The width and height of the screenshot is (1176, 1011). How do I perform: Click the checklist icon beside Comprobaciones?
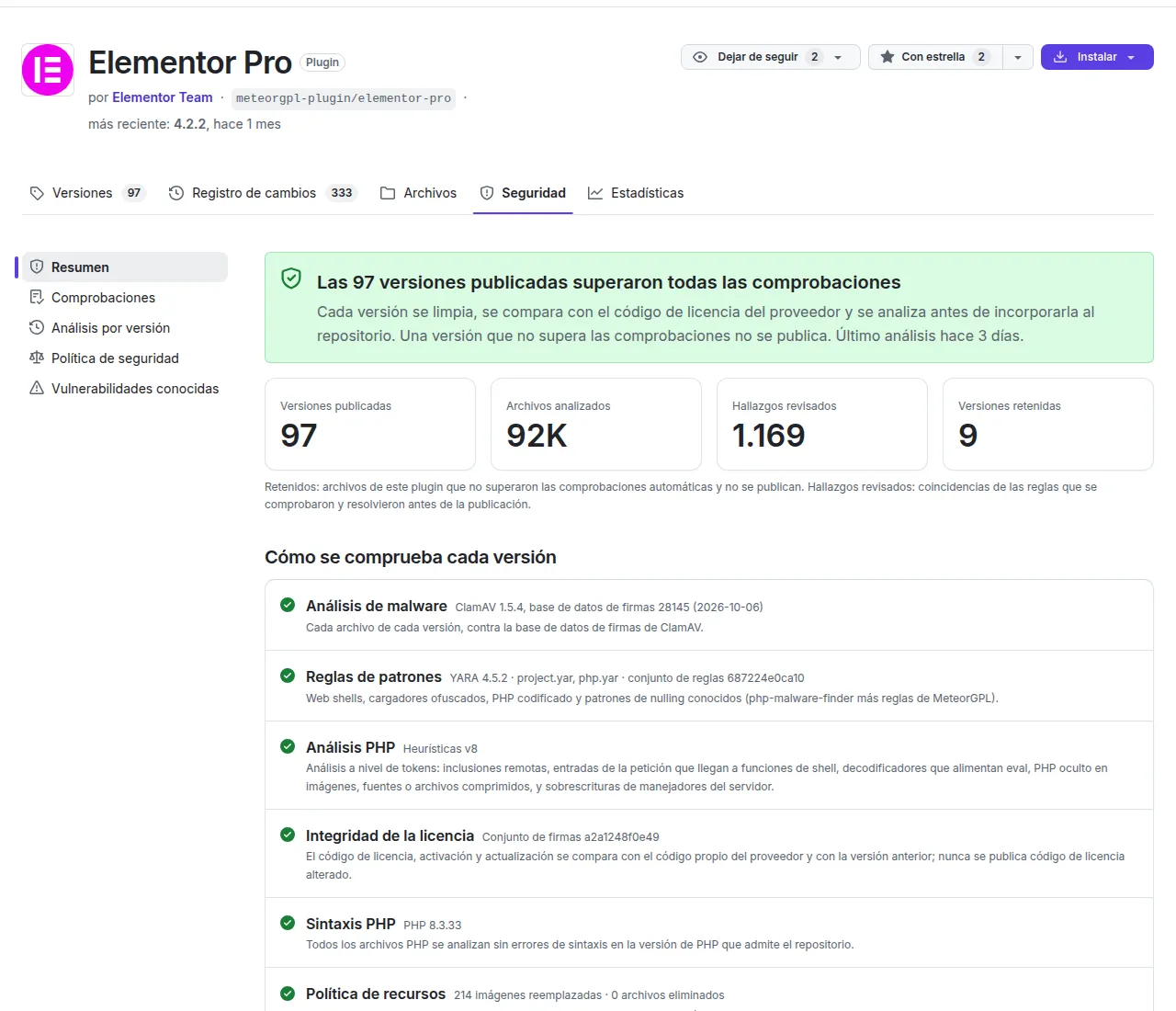pos(37,297)
